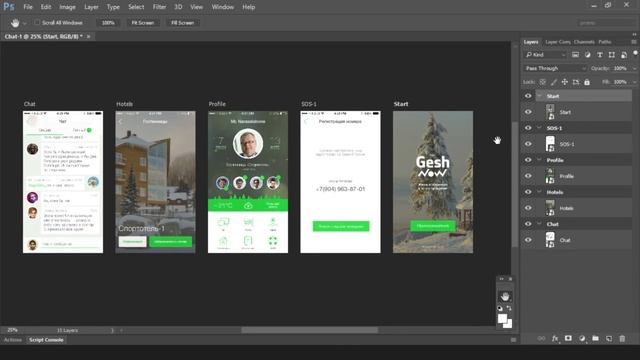
Task: Open the Opacity dropdown arrow
Action: pos(634,69)
